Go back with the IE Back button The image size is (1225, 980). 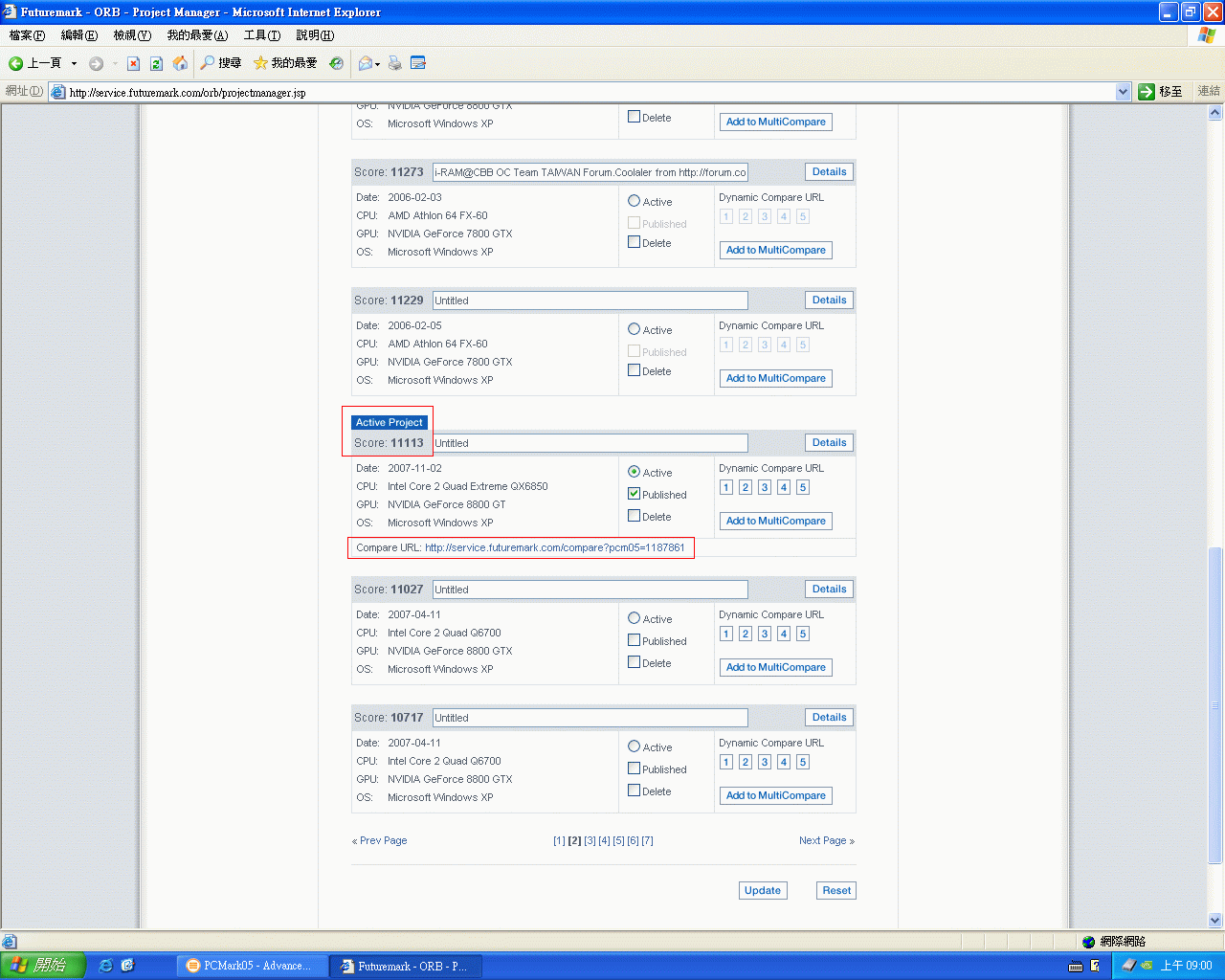pyautogui.click(x=34, y=63)
